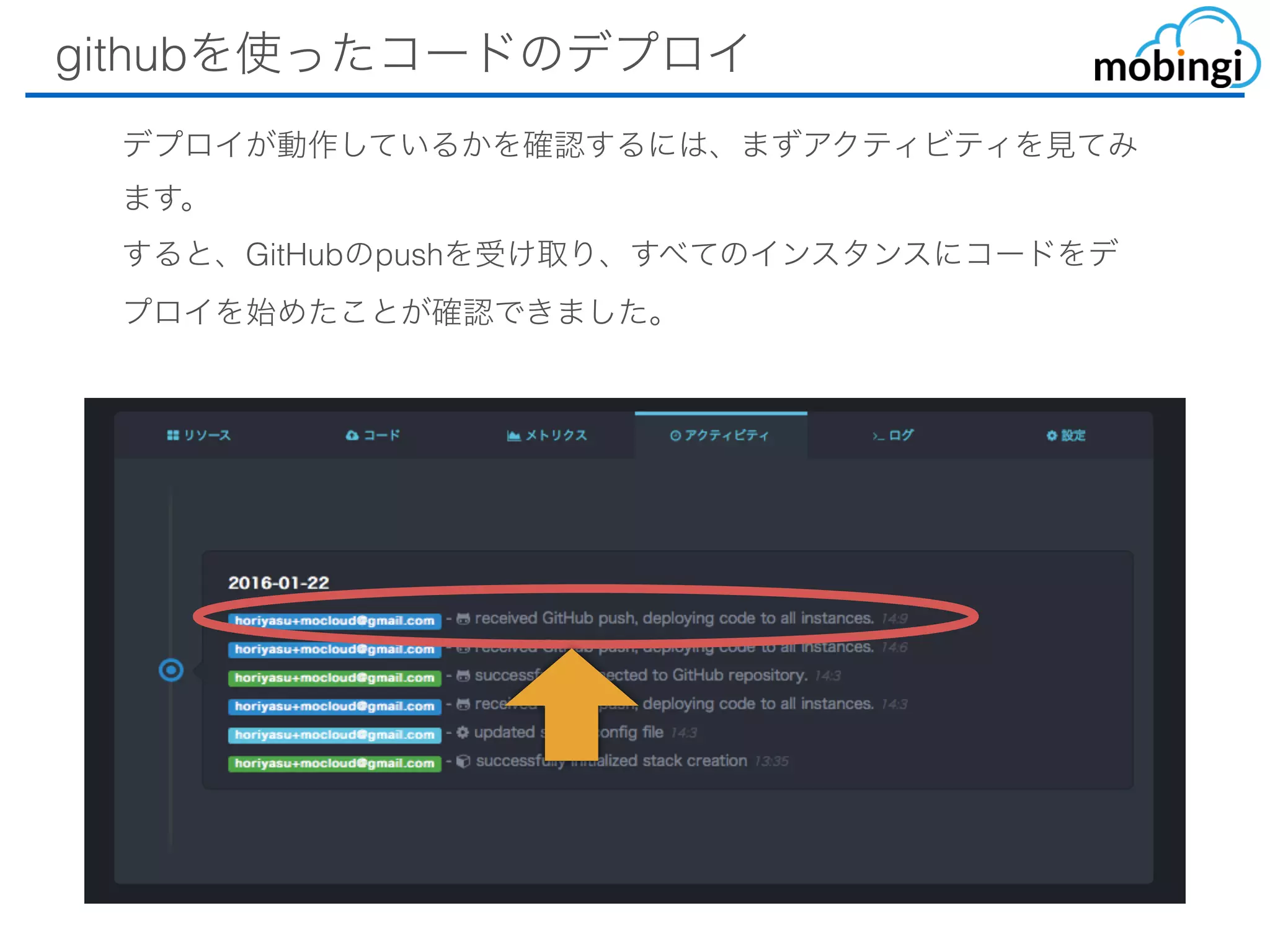
Task: Click the chart icon beside メトリクス
Action: pos(513,436)
